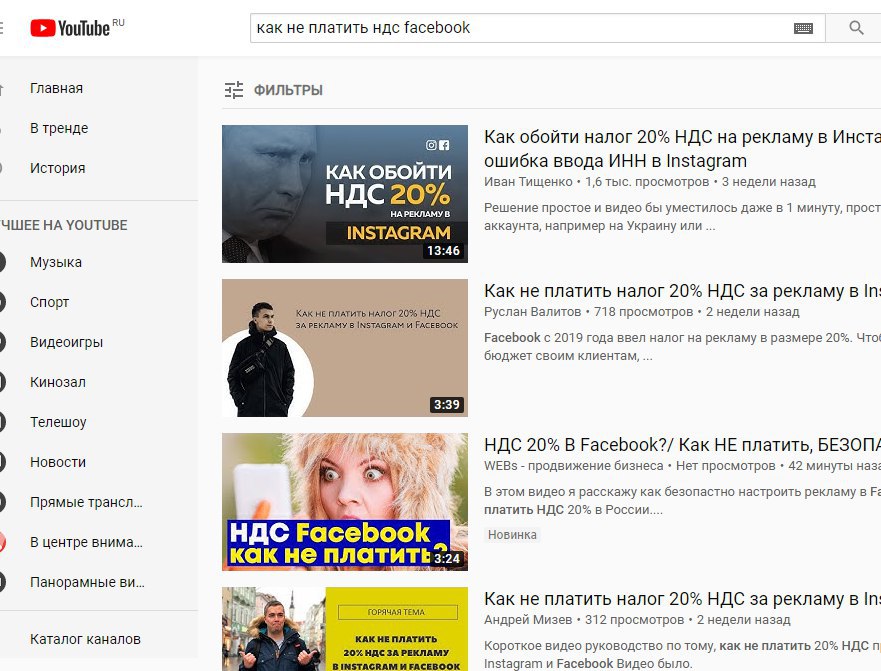Open Новости in sidebar
The width and height of the screenshot is (881, 671).
[58, 462]
